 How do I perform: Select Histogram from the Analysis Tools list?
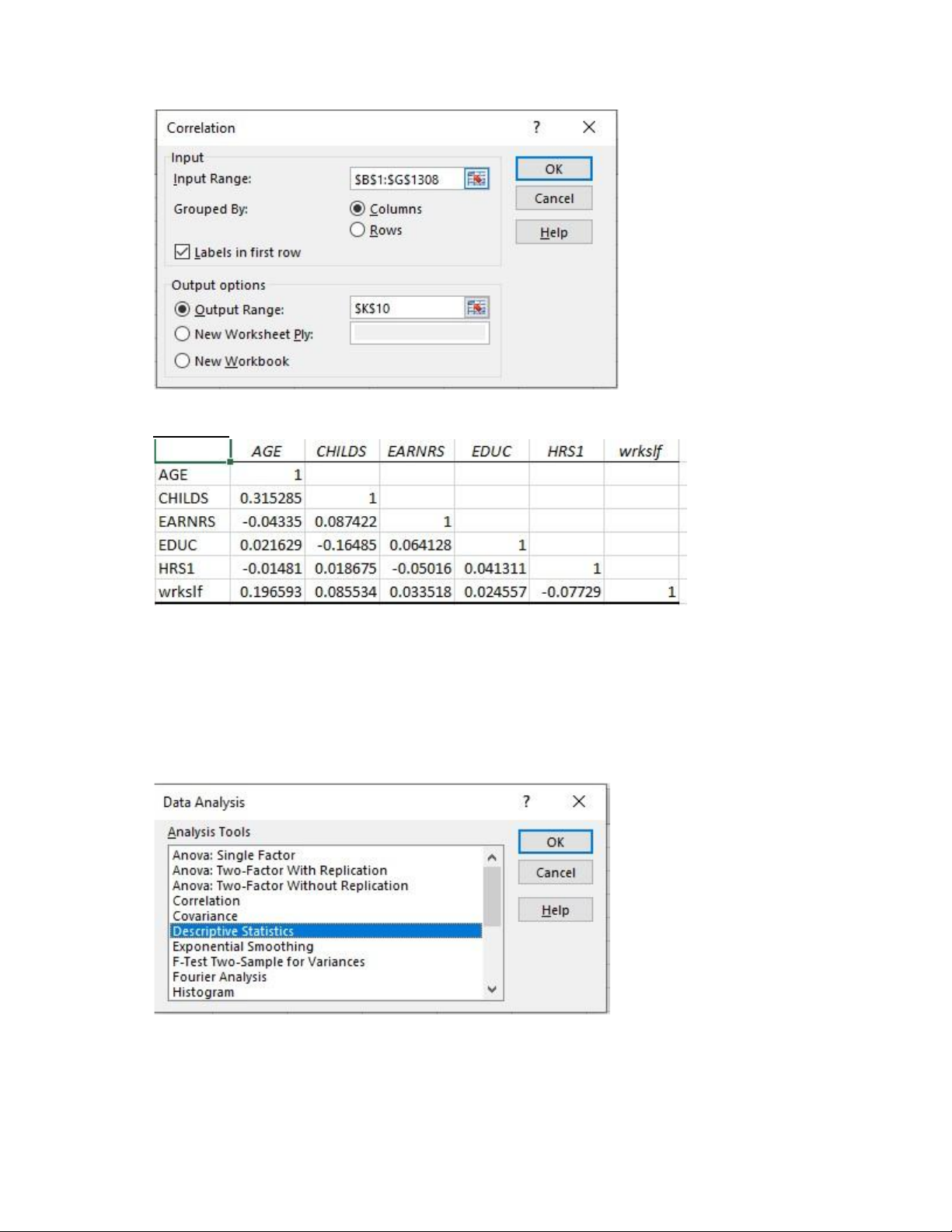[x=204, y=992]
